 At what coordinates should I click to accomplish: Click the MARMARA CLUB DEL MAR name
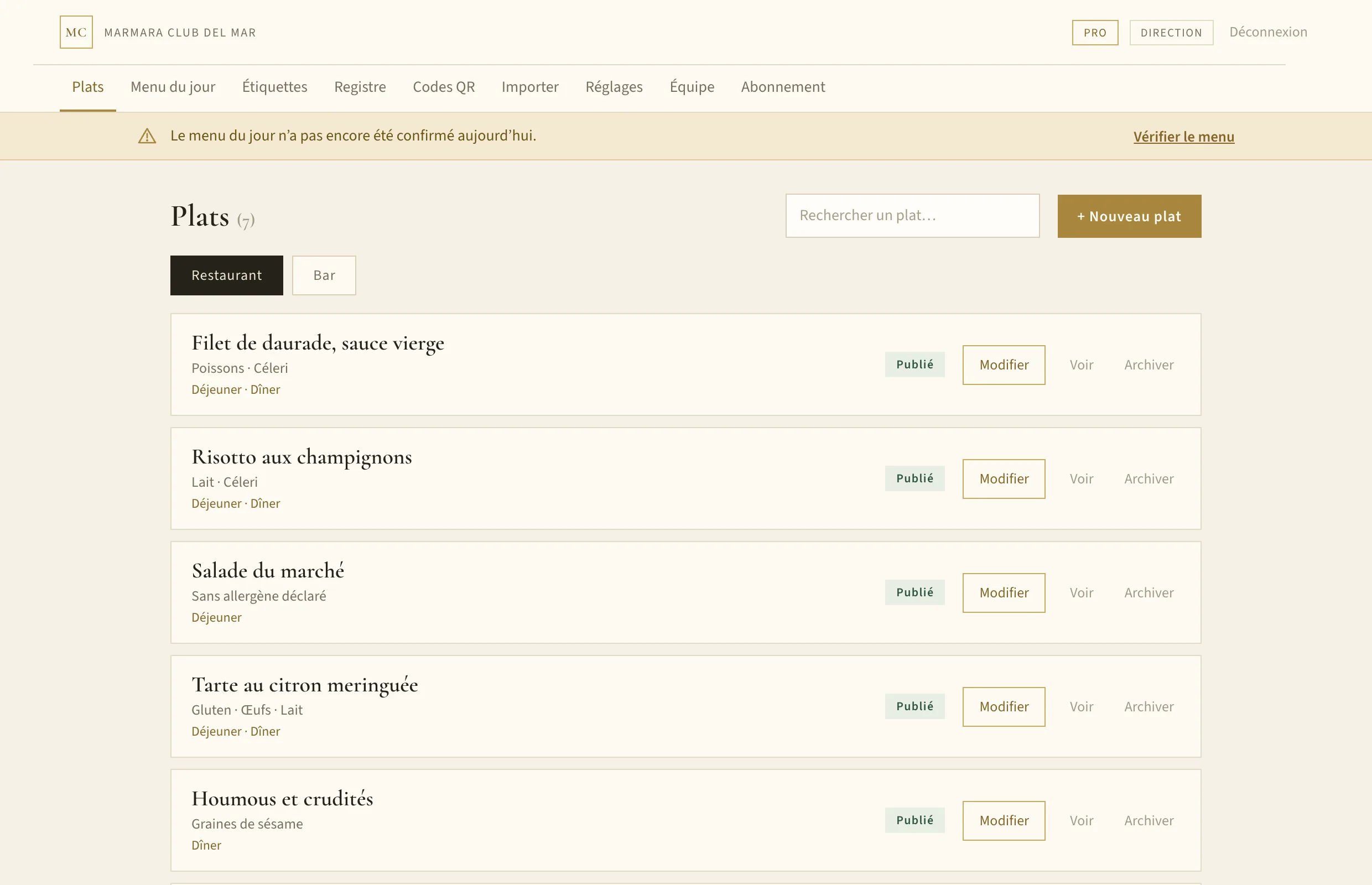point(180,33)
